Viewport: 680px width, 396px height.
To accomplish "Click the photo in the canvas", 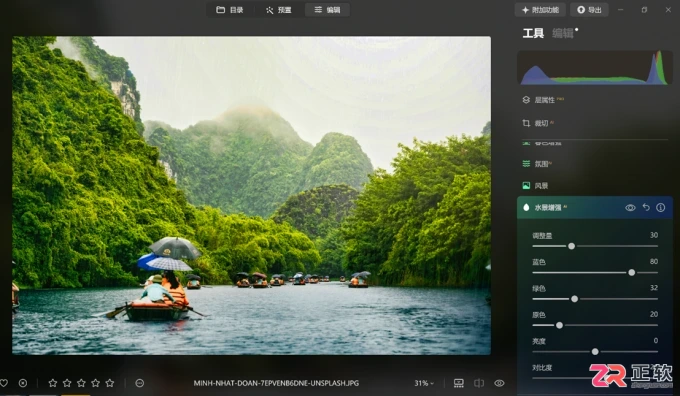I will [x=252, y=195].
